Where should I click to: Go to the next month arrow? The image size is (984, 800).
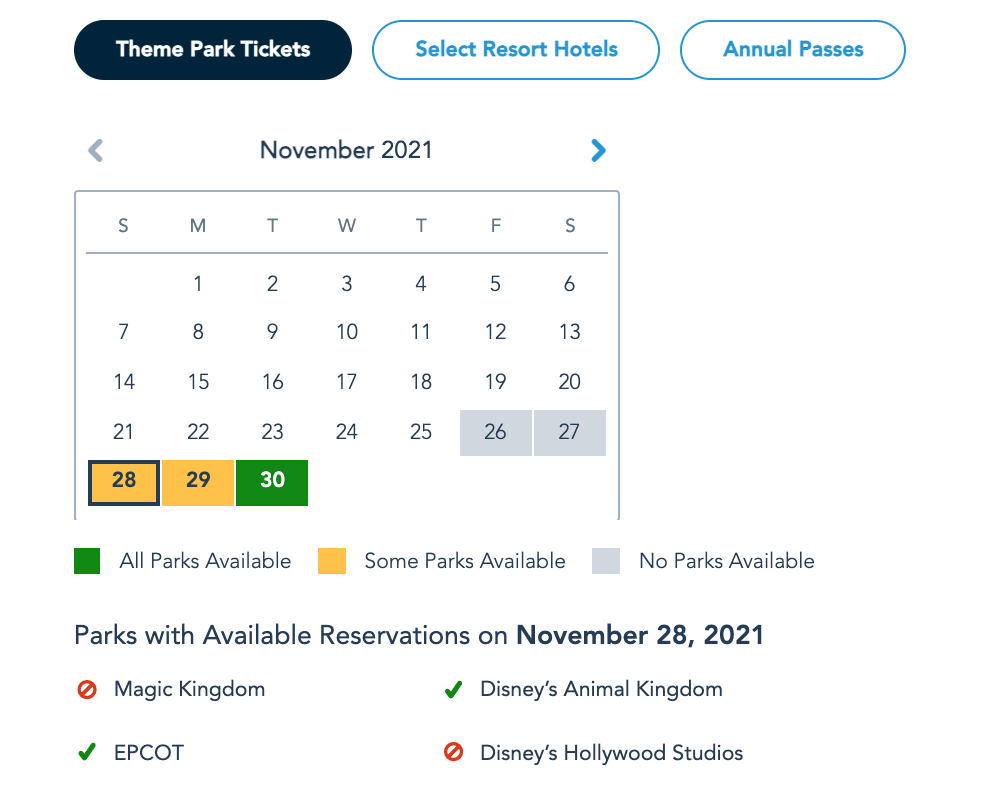tap(598, 151)
